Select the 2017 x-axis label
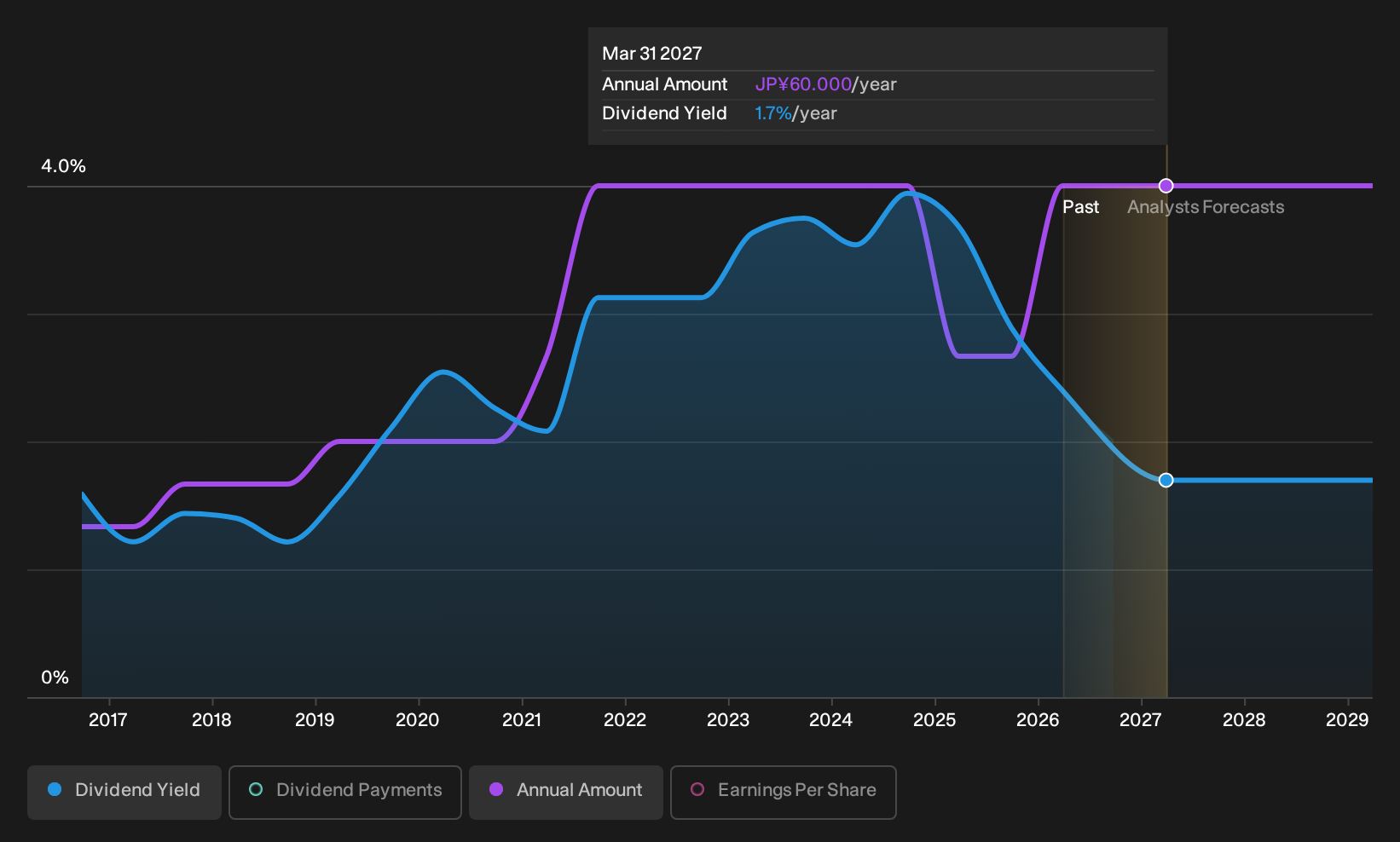This screenshot has height=842, width=1400. tap(108, 720)
